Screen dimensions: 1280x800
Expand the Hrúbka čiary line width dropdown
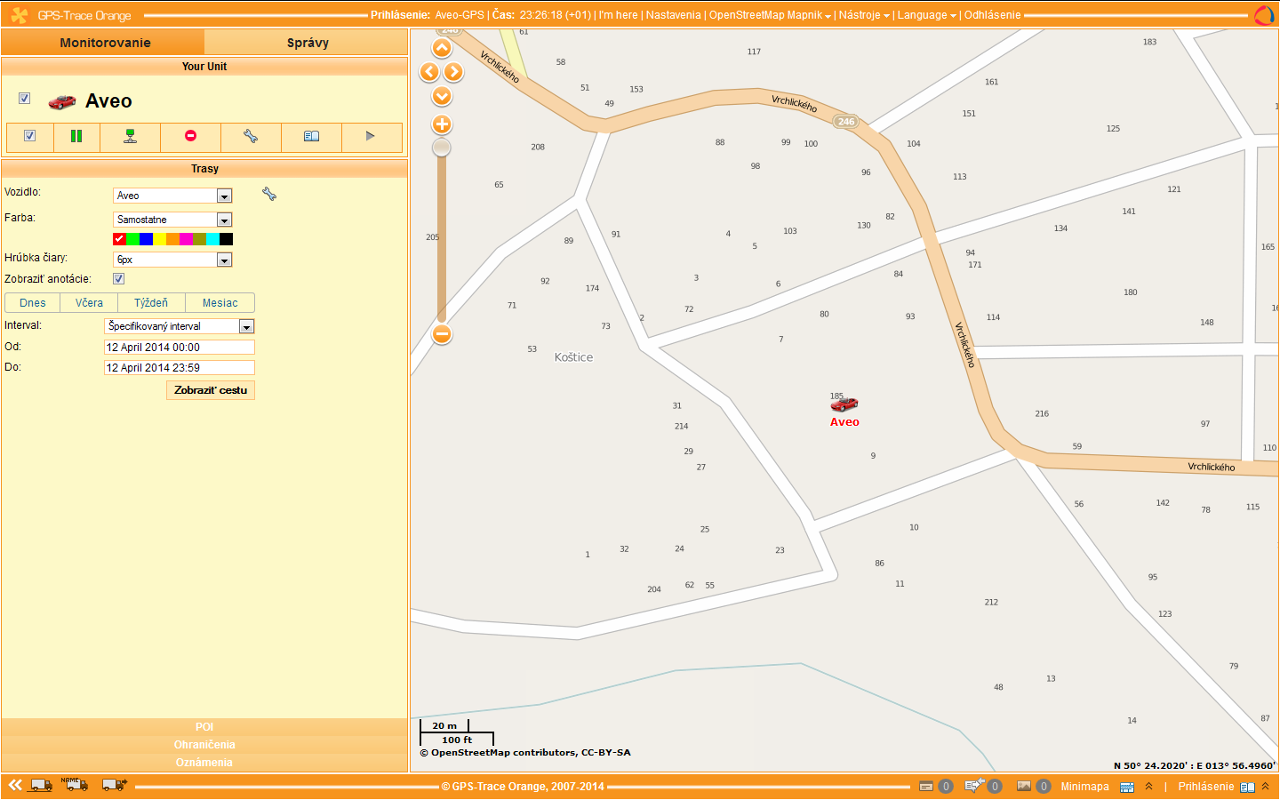(x=224, y=260)
